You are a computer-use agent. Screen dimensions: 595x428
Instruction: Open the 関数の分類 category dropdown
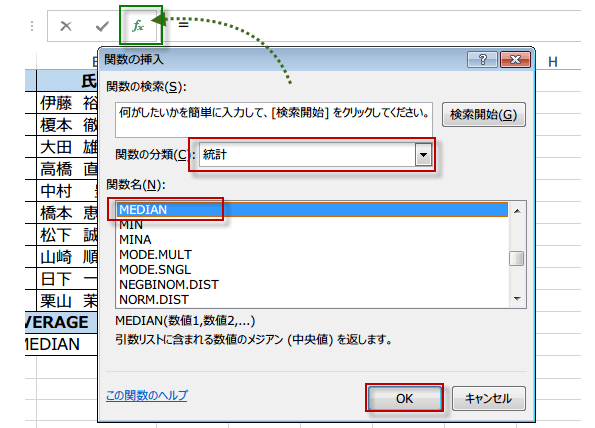point(423,155)
